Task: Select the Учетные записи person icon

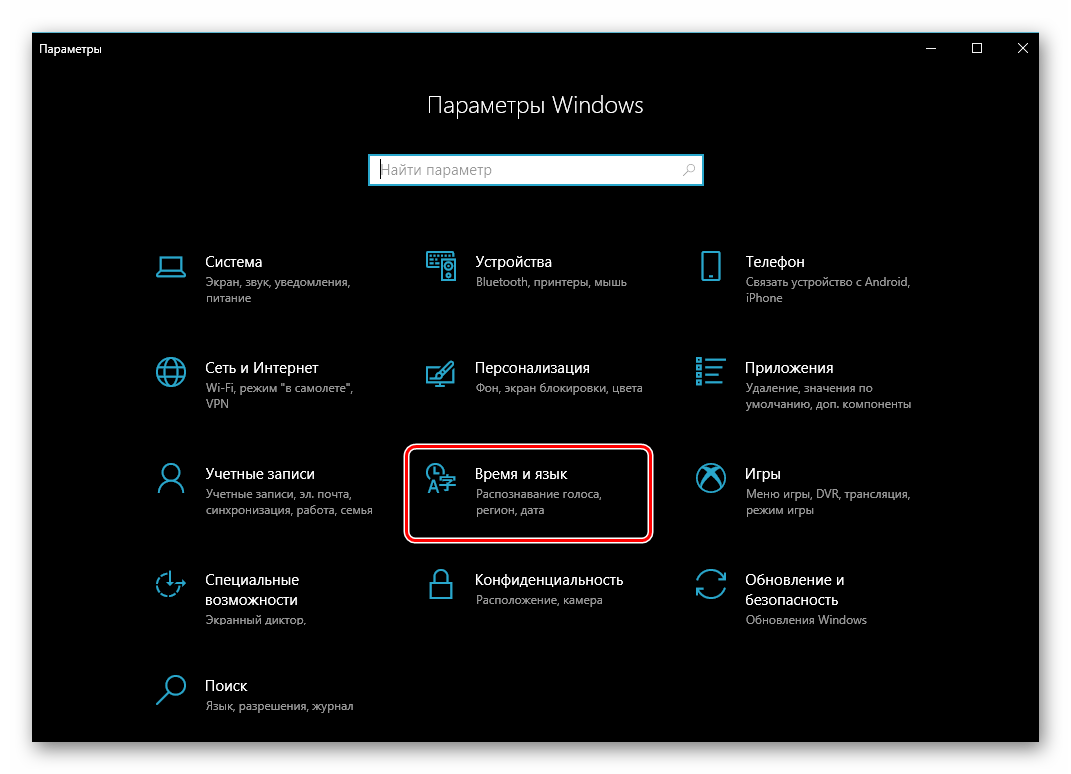Action: [x=171, y=477]
